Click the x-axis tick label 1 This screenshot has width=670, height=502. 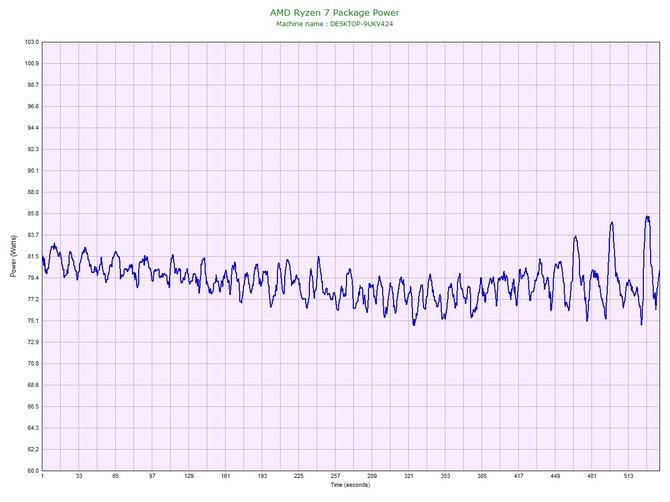[x=42, y=476]
